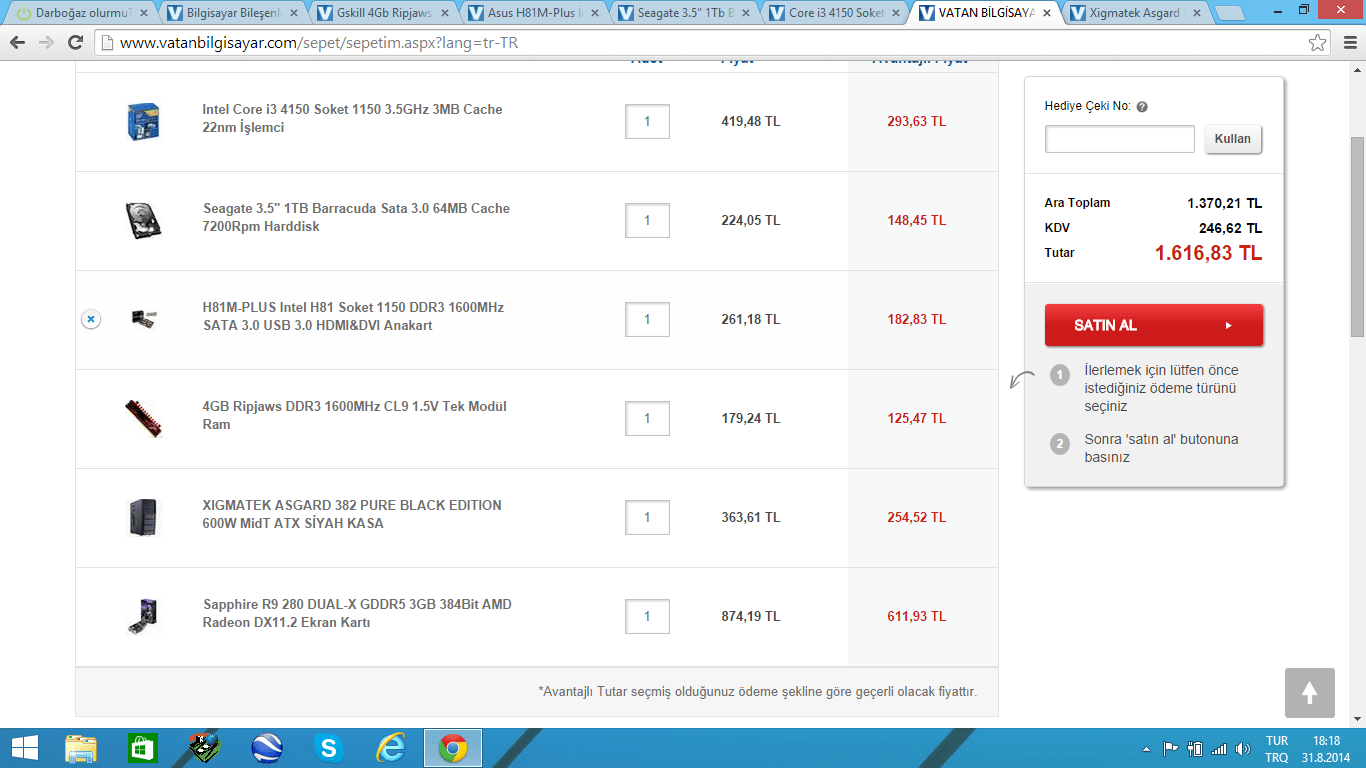The image size is (1366, 768).
Task: Open File Explorer from the taskbar
Action: (81, 748)
